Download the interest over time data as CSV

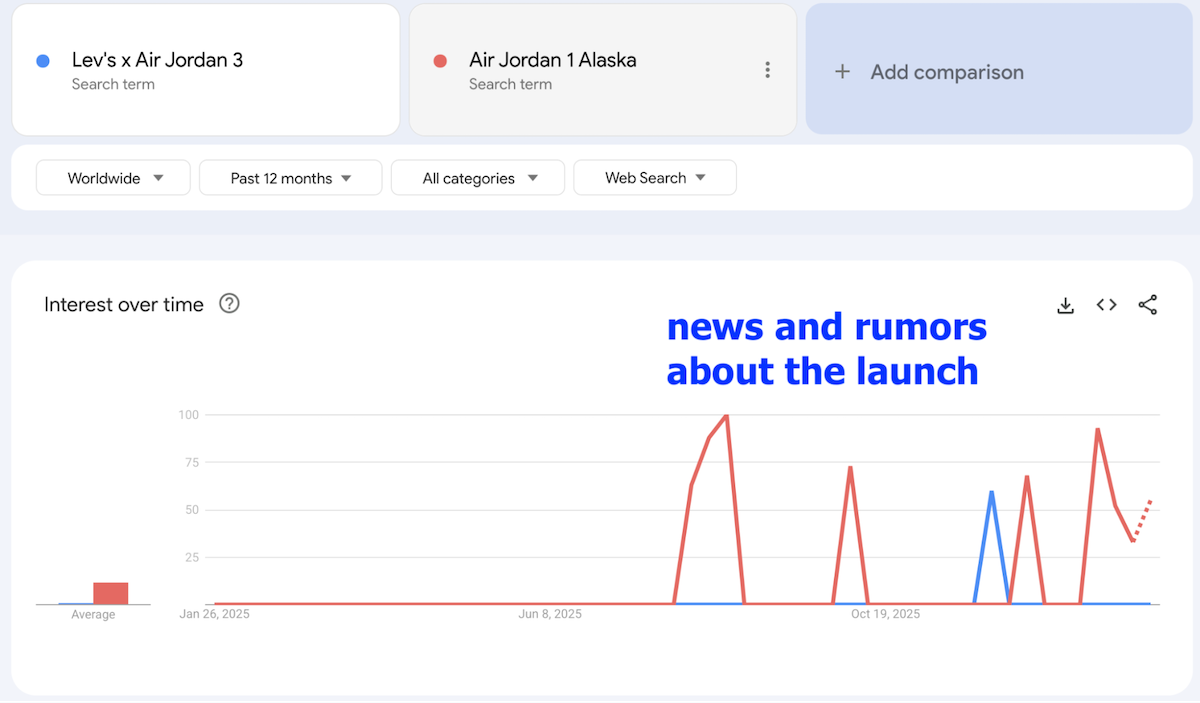(1065, 305)
